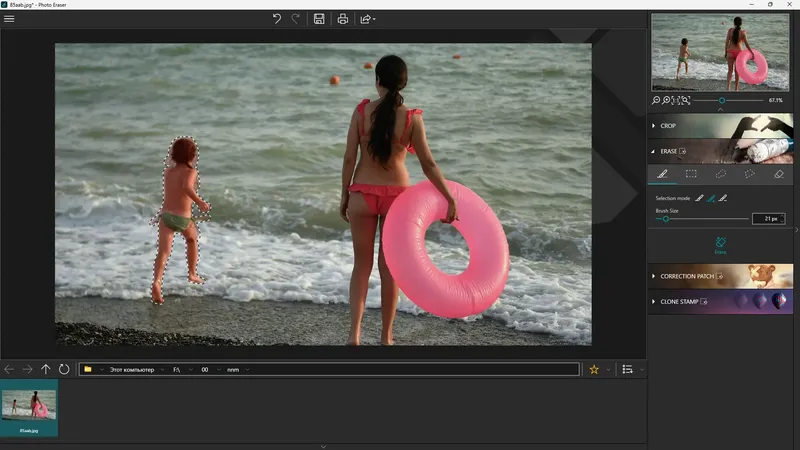Open the dropdown after the 'nnm' segment
This screenshot has height=450, width=800.
coord(247,370)
